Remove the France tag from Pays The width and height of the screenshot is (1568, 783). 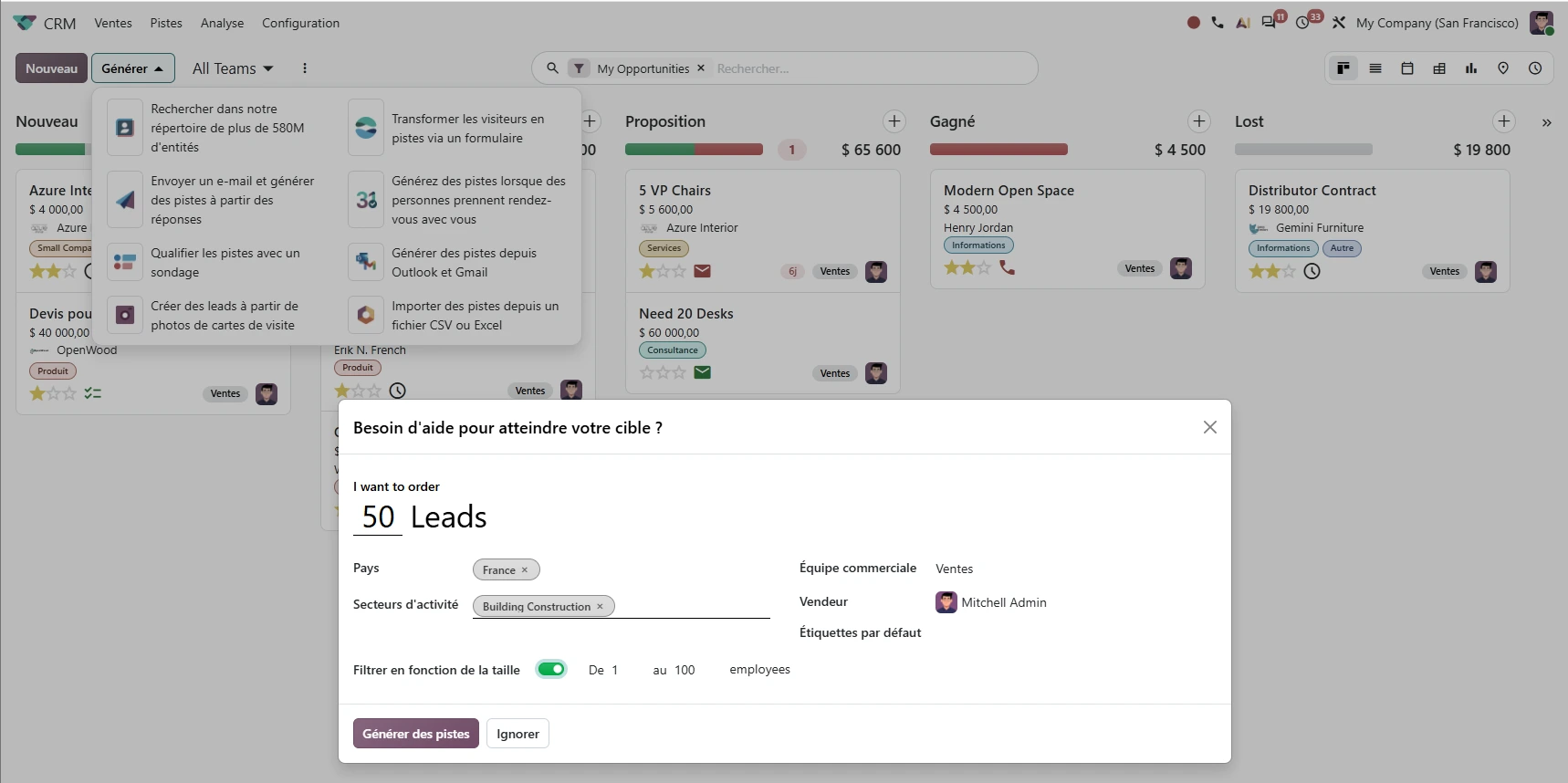click(x=525, y=569)
